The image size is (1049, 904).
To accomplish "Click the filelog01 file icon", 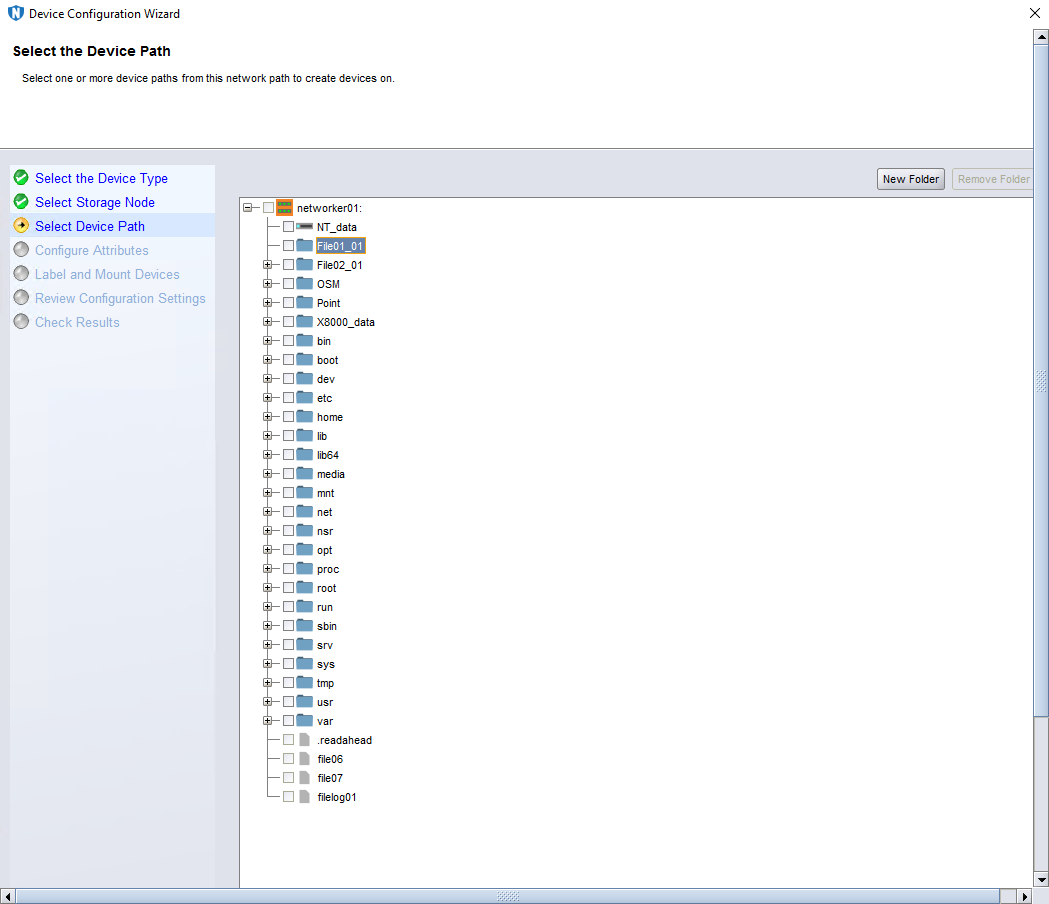I will point(305,797).
